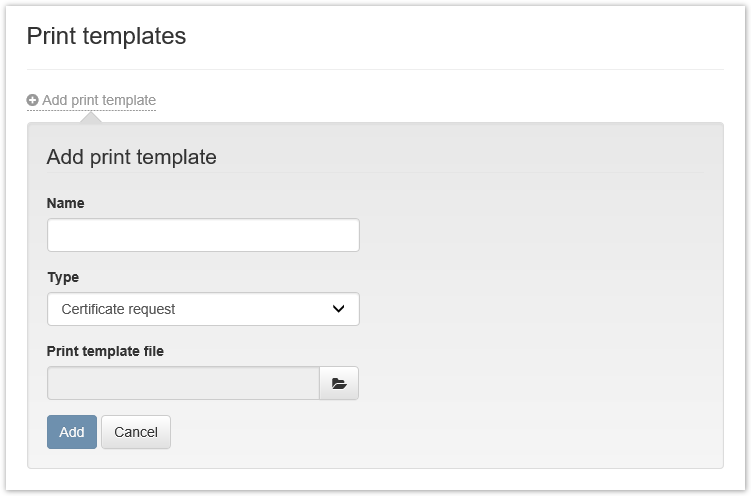Click the divider line below Print templates title
Image resolution: width=751 pixels, height=496 pixels.
(x=375, y=70)
